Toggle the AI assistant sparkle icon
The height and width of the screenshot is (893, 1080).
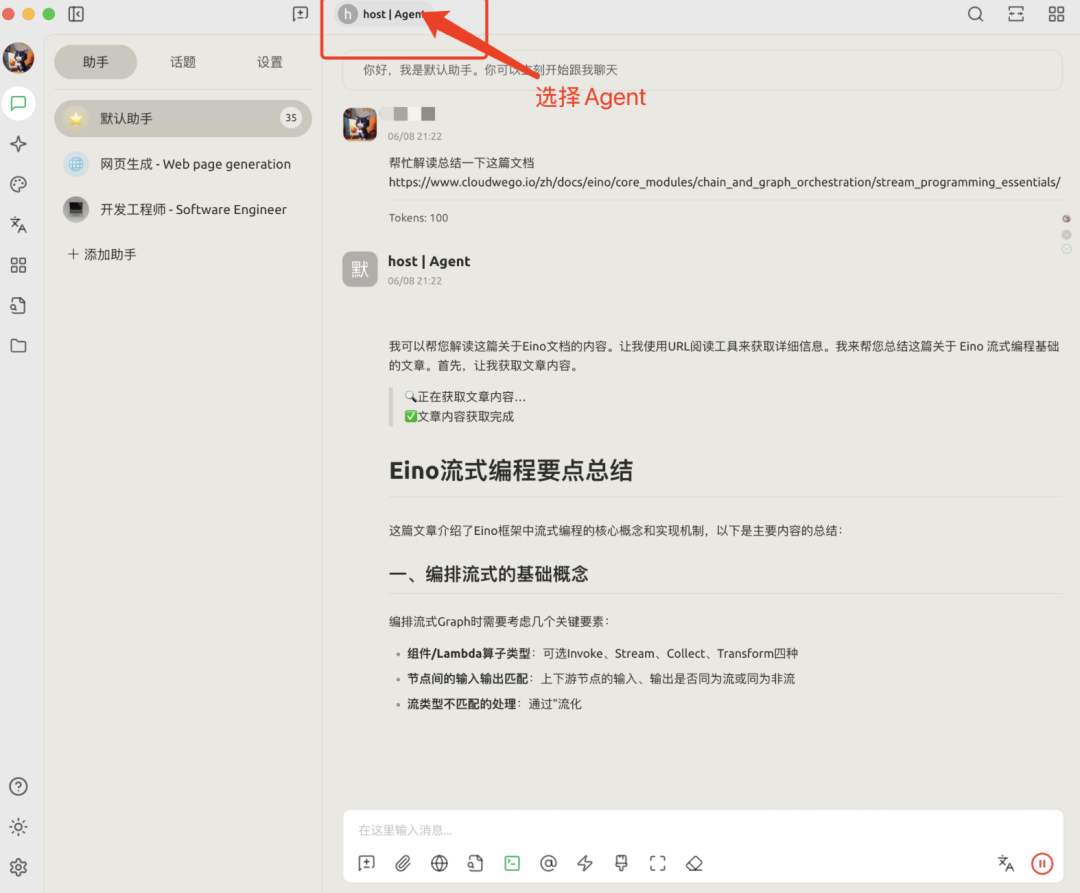pos(18,144)
